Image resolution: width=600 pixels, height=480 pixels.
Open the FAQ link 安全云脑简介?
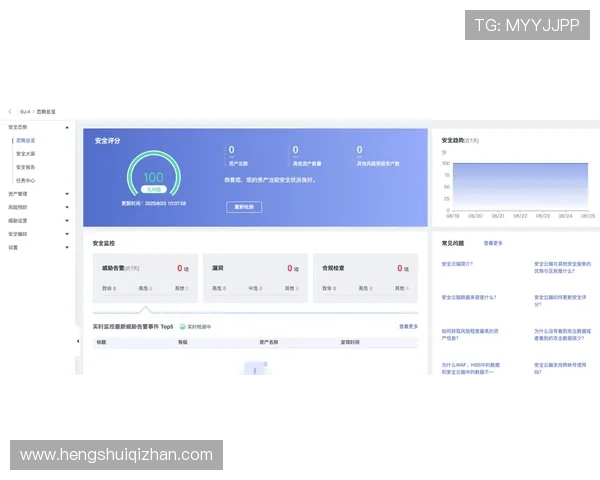[457, 264]
